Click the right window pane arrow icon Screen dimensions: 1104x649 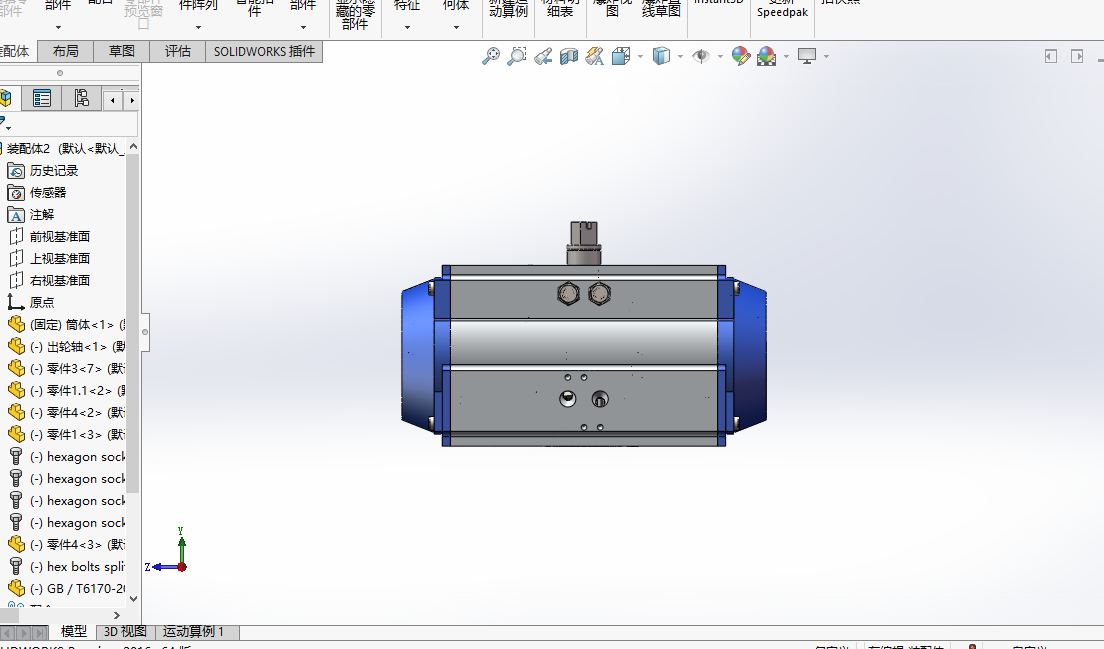point(1077,56)
